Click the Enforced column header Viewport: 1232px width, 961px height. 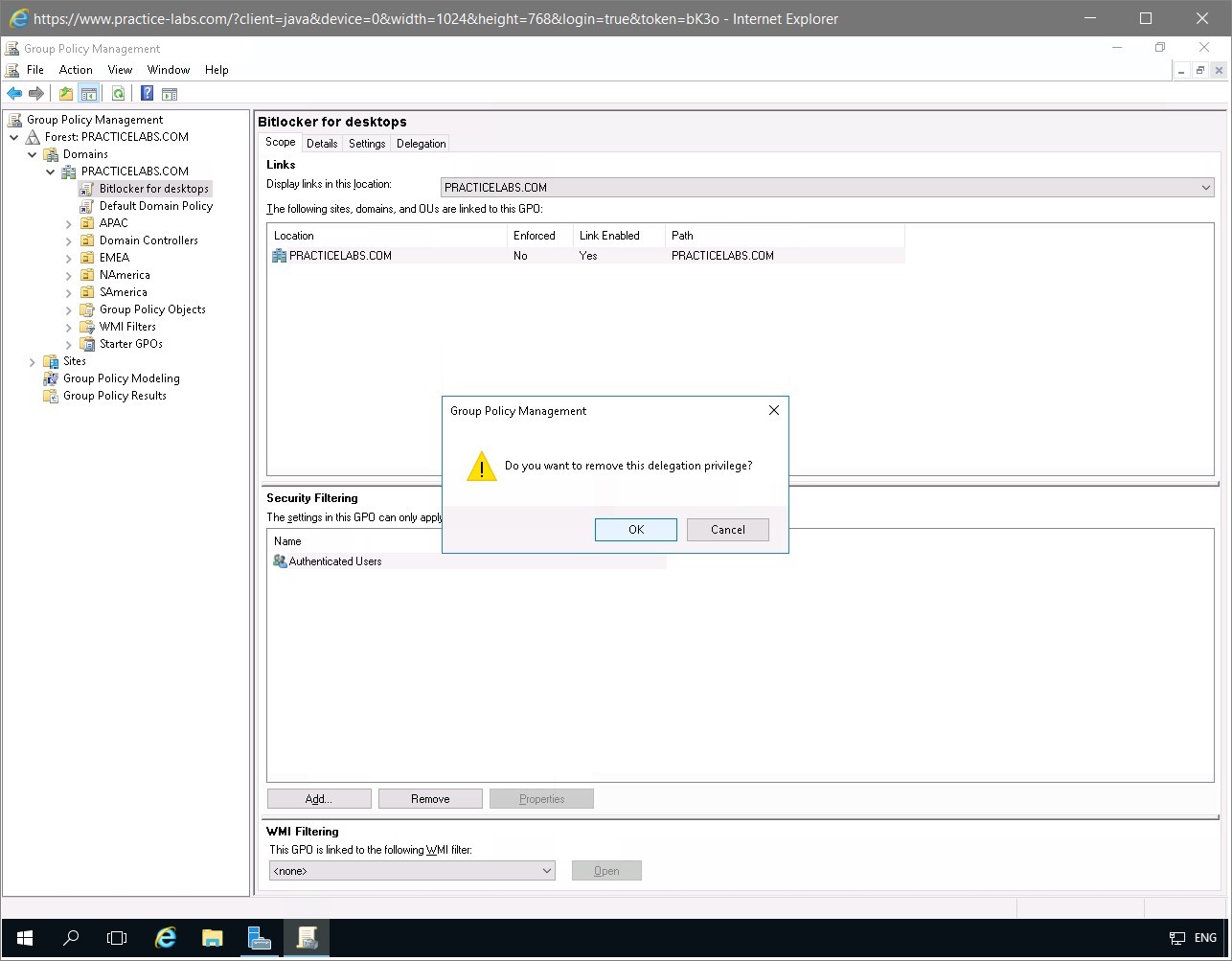540,236
